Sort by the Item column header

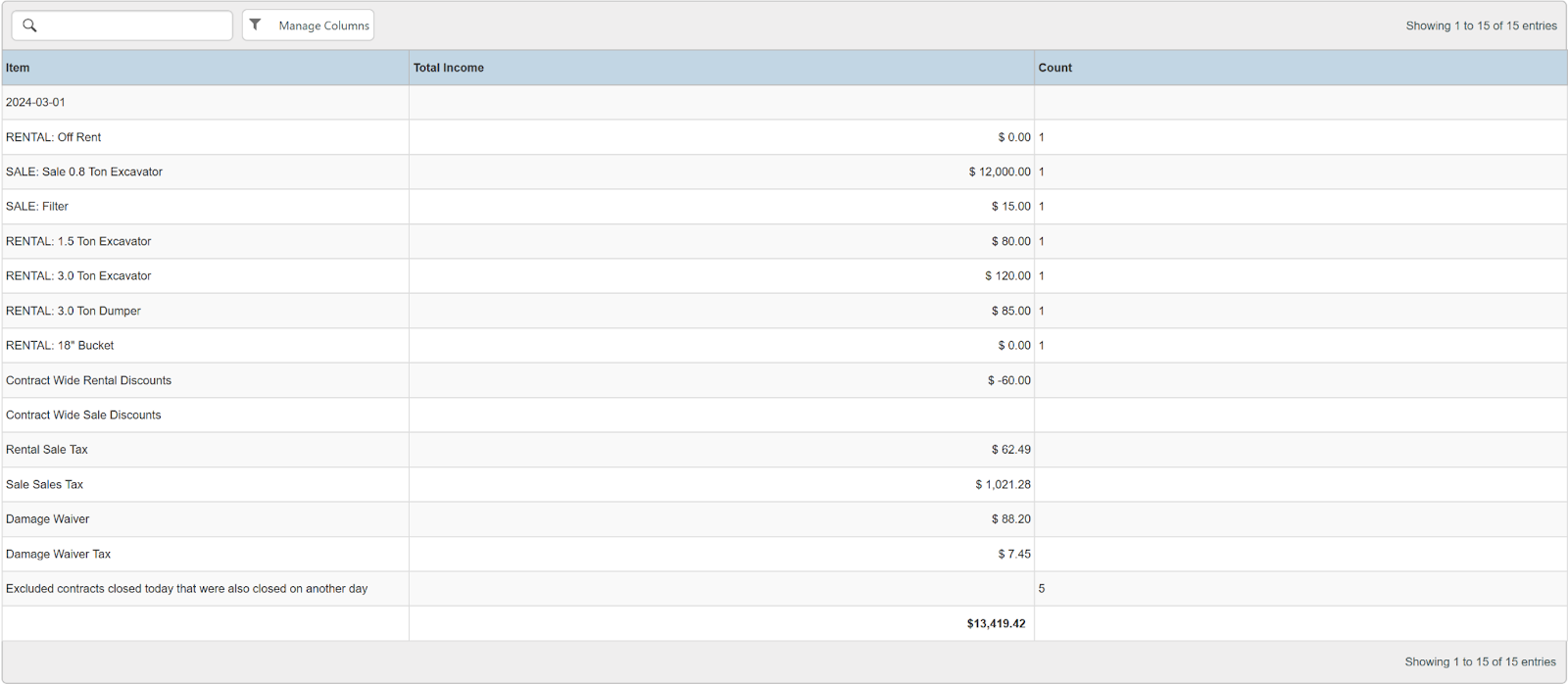click(x=18, y=68)
